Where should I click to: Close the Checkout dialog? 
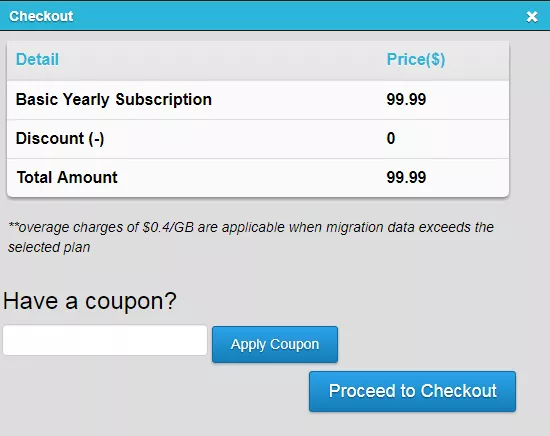click(532, 16)
